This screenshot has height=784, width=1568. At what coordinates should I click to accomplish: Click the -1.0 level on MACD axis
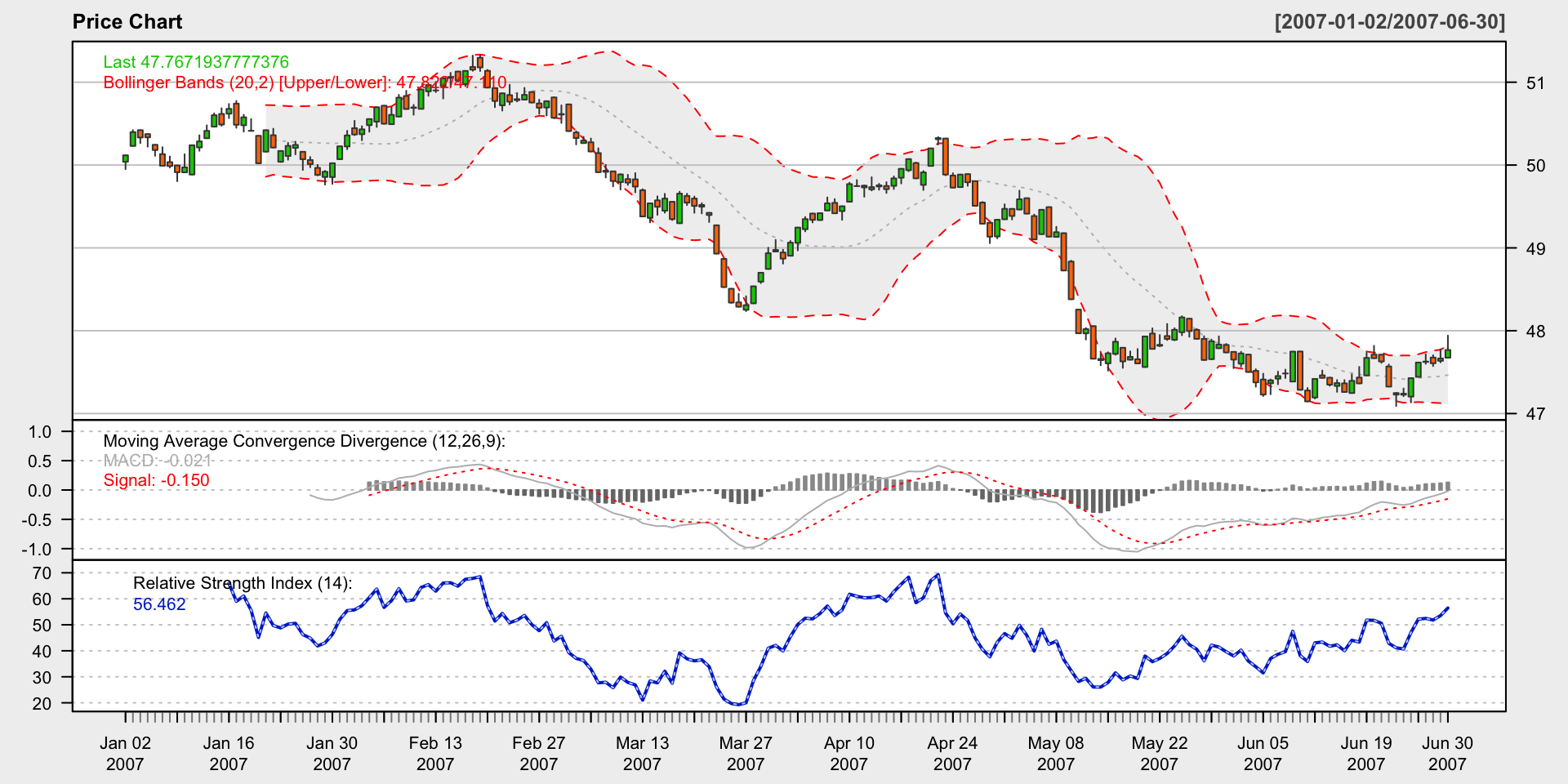36,550
